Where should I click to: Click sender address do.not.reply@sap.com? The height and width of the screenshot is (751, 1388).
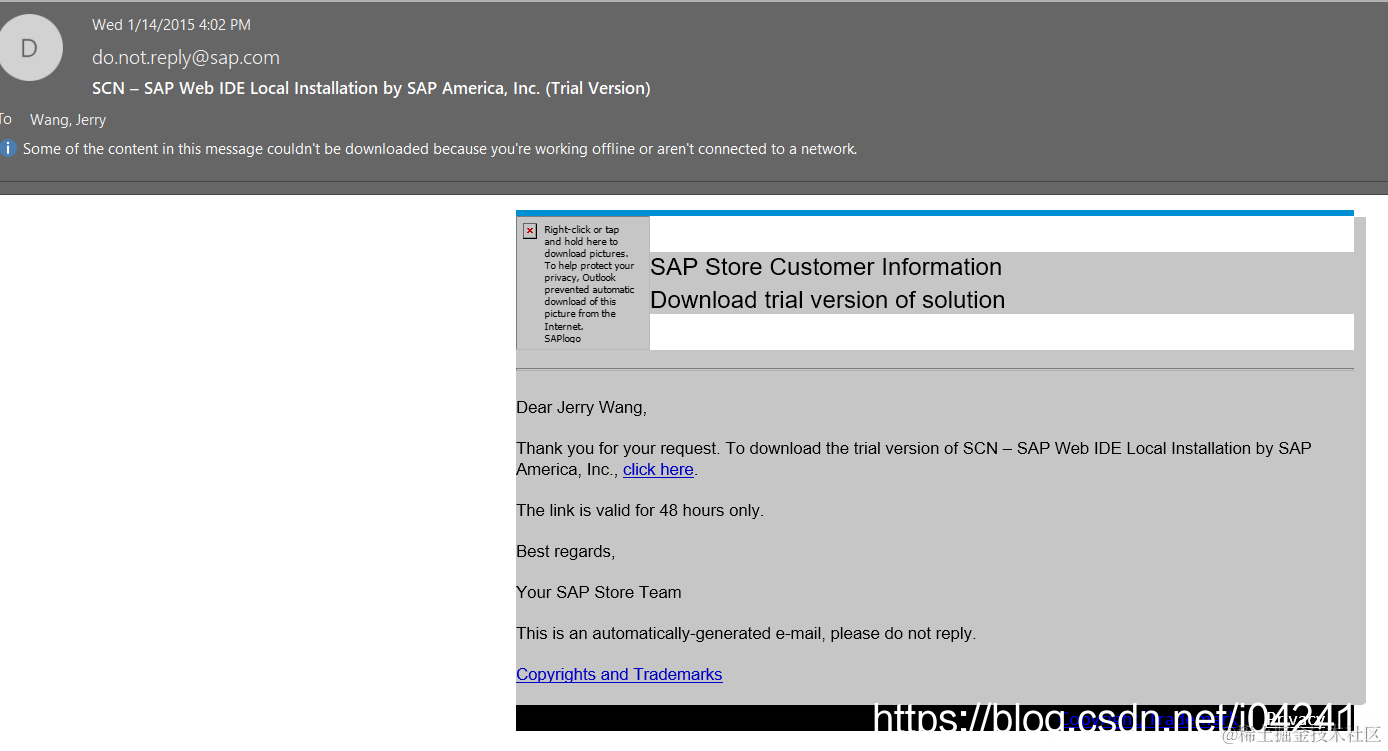[186, 57]
